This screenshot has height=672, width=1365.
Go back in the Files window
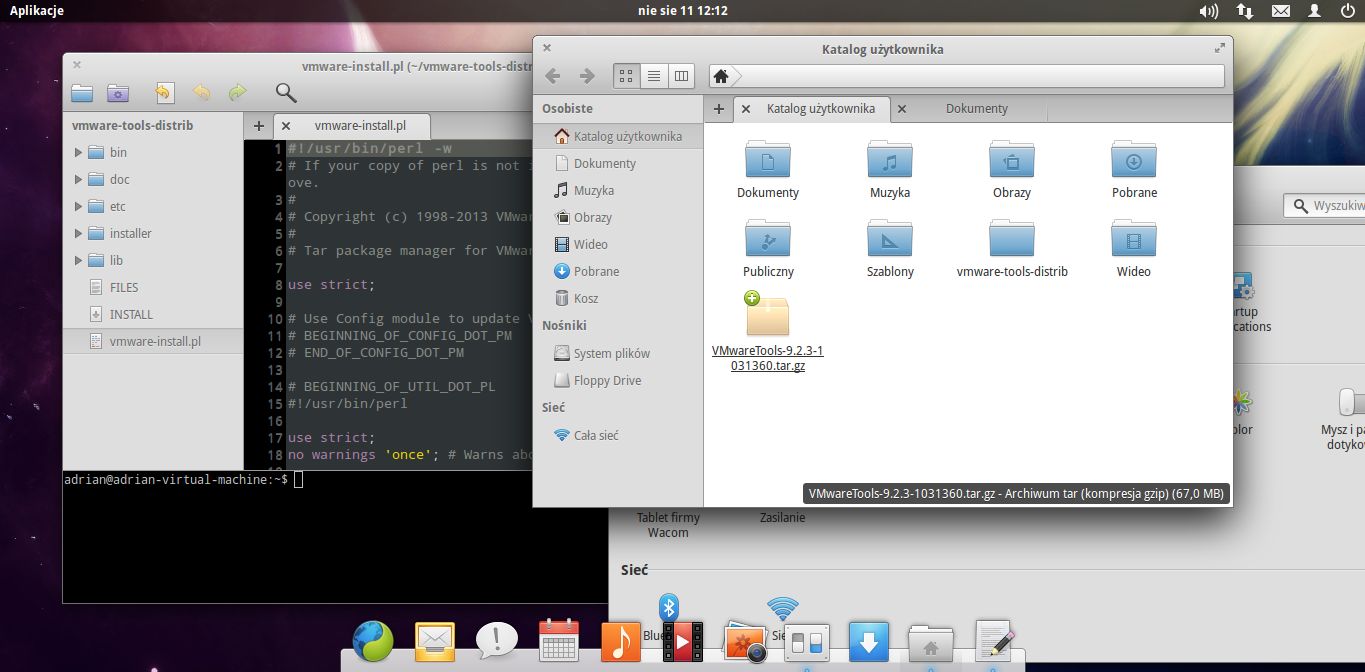553,76
